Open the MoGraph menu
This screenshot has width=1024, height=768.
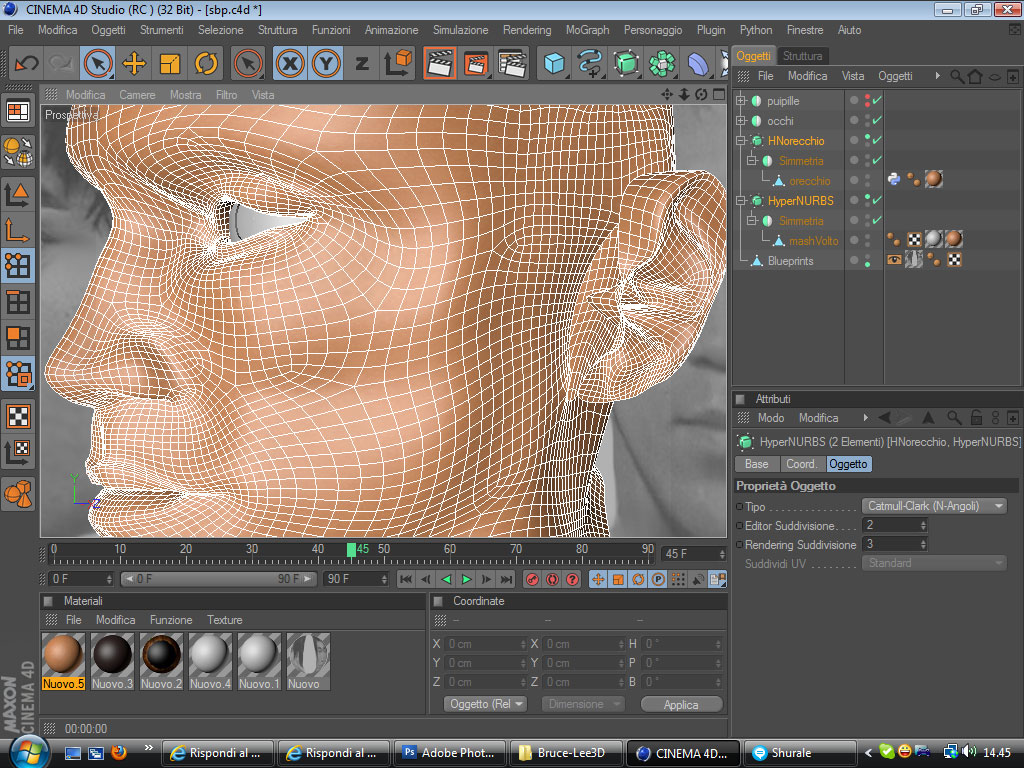587,30
